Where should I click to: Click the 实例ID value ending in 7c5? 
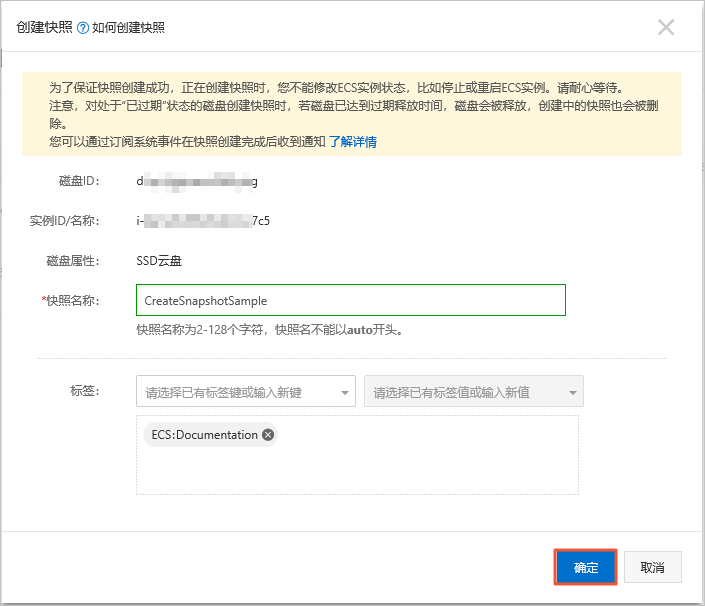coord(203,221)
